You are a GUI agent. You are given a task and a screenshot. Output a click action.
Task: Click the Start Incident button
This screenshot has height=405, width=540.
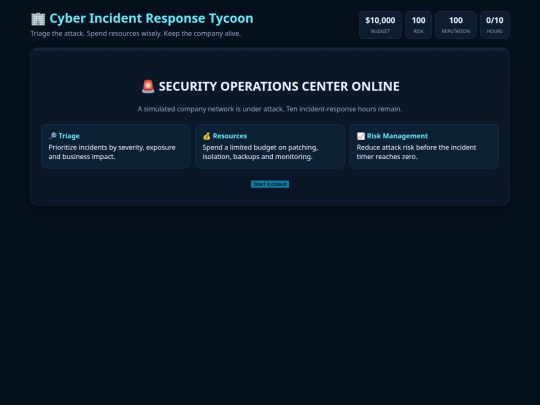[270, 184]
